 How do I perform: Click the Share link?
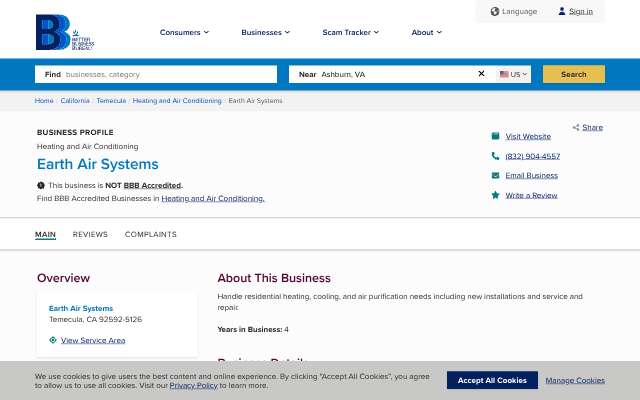[x=592, y=127]
